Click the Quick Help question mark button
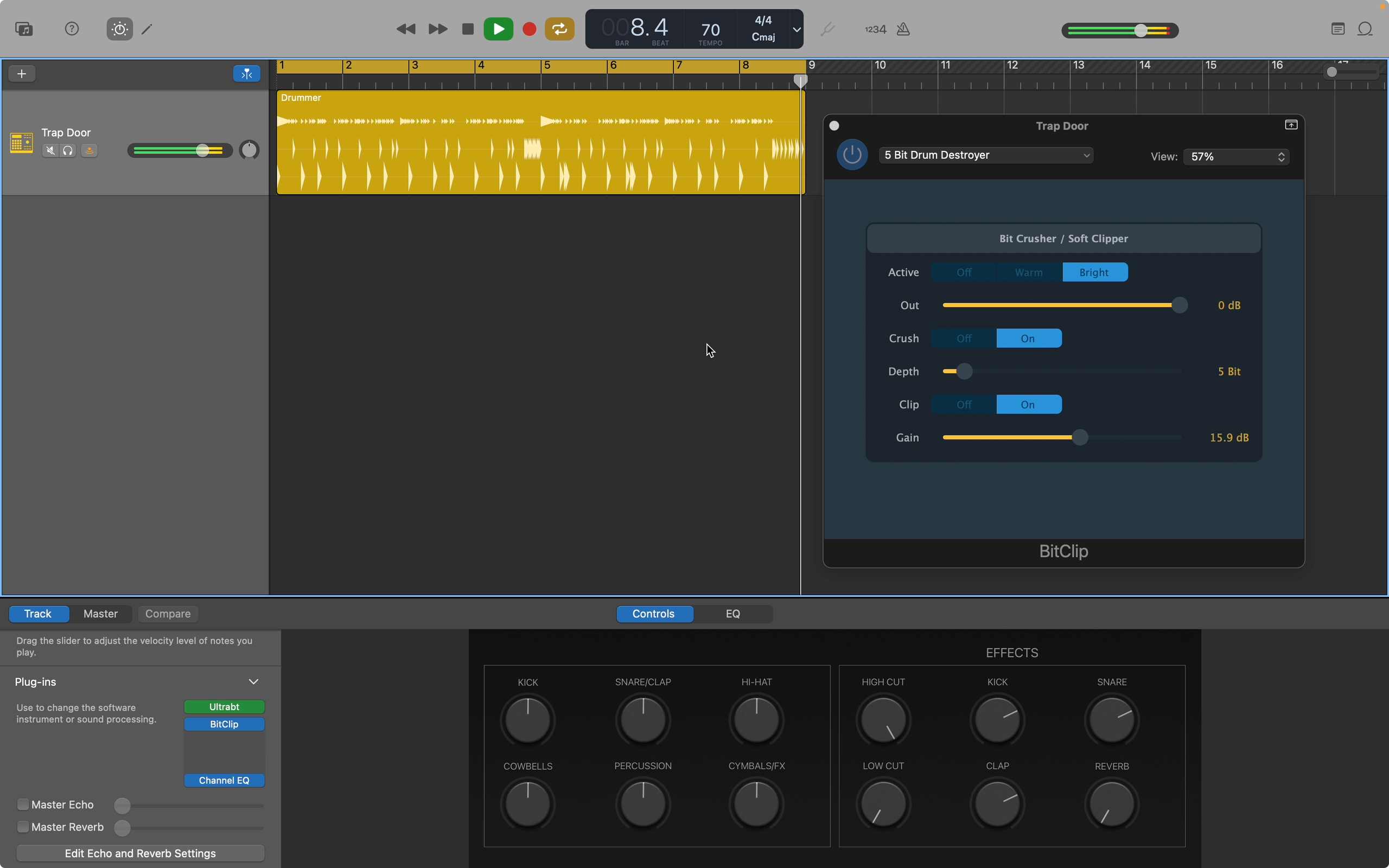This screenshot has width=1389, height=868. point(72,29)
